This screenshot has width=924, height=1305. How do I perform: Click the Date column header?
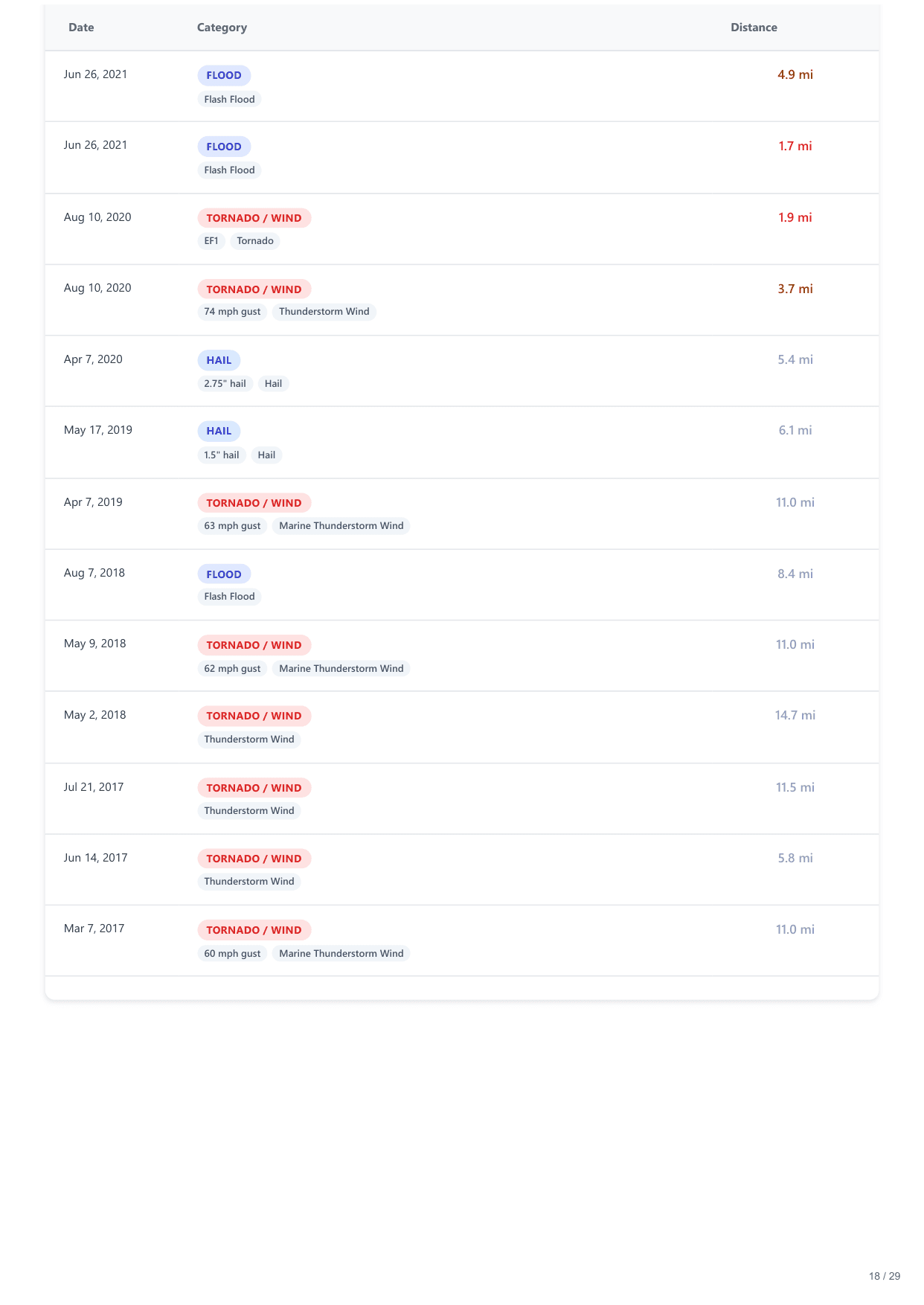tap(81, 28)
